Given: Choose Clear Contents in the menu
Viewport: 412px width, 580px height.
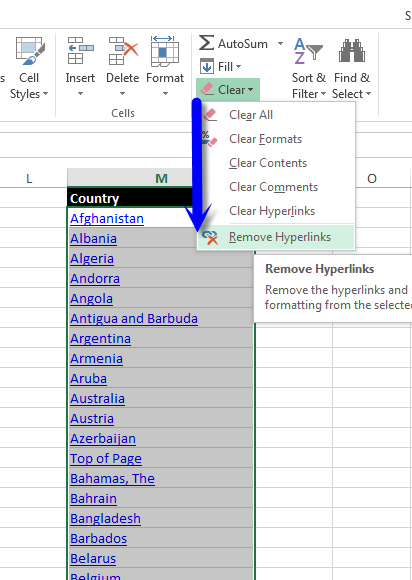Looking at the screenshot, I should pyautogui.click(x=268, y=163).
